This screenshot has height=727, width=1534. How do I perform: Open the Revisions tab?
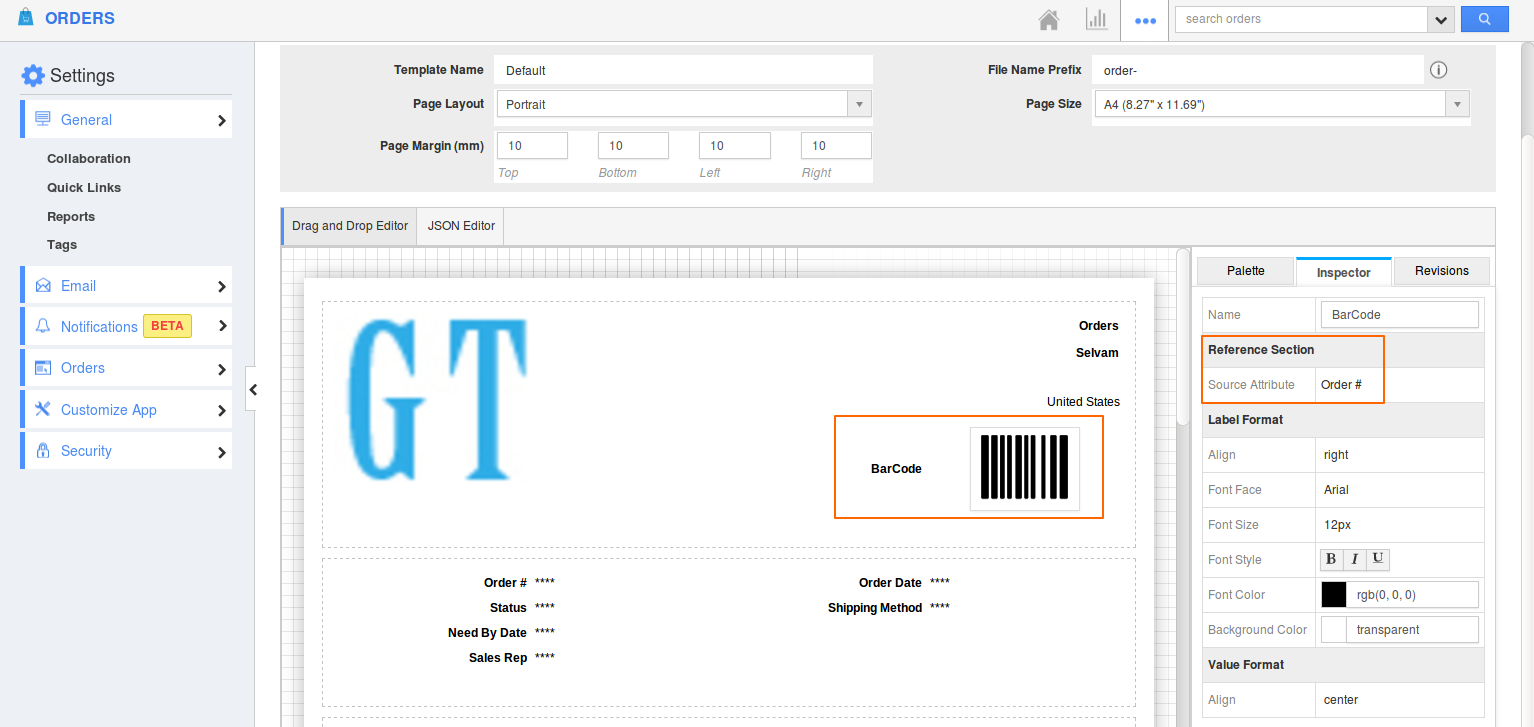coord(1441,271)
